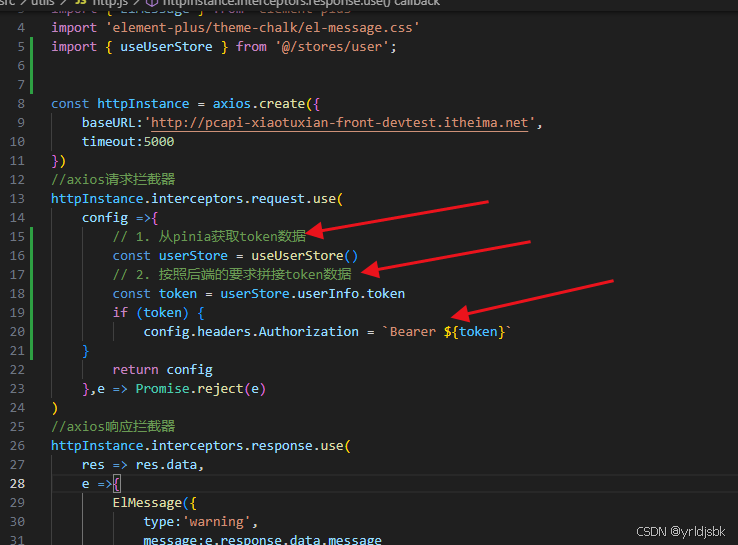Click http.js in the breadcrumb

[110, 3]
